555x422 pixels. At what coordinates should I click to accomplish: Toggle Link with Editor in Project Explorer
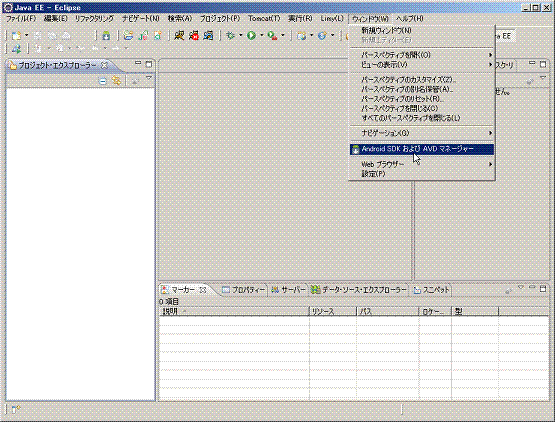(x=116, y=81)
